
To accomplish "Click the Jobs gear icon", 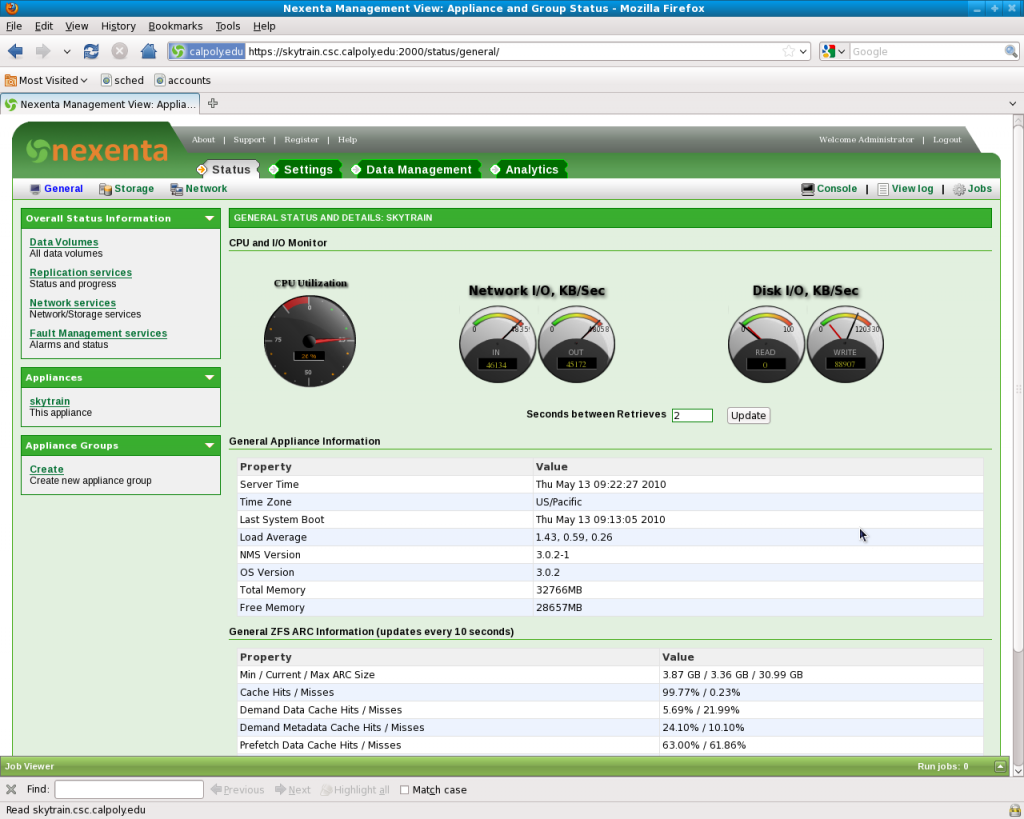I will click(959, 189).
